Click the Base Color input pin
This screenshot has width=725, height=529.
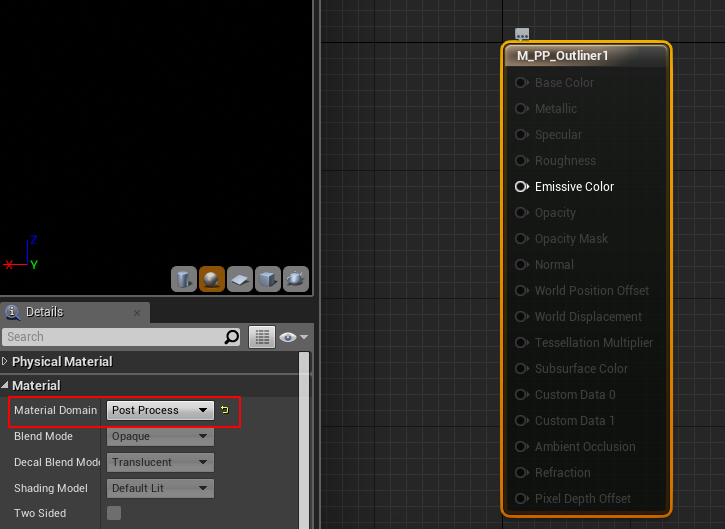(x=522, y=82)
